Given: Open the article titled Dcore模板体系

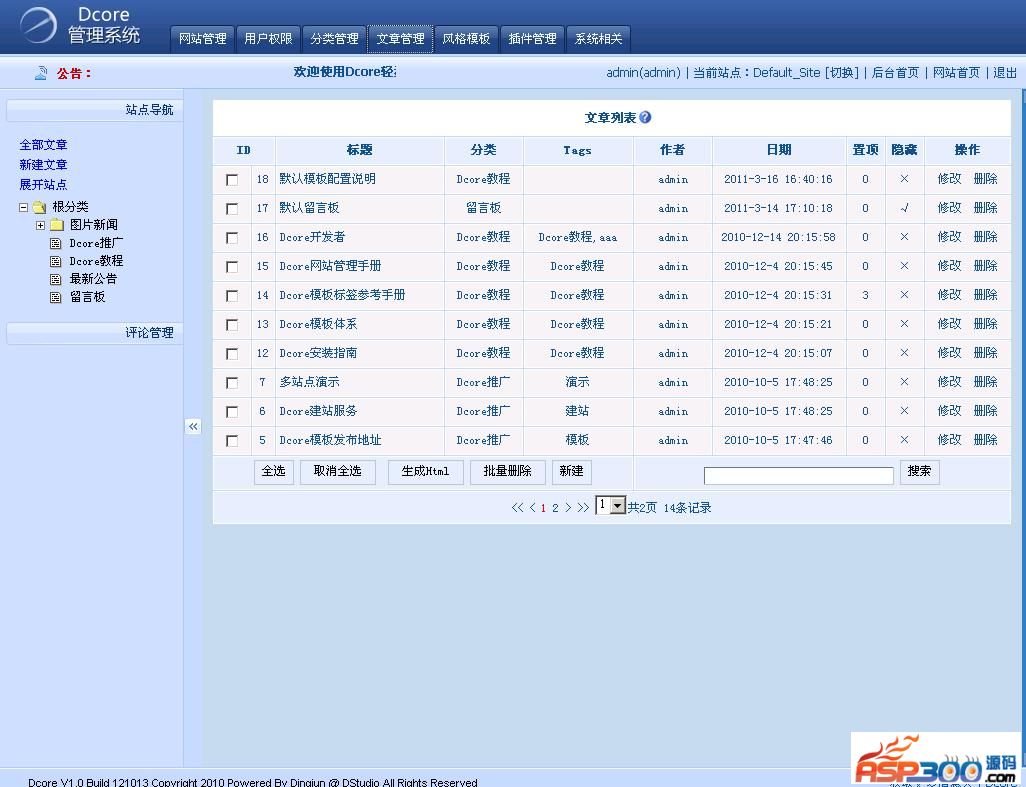Looking at the screenshot, I should [318, 324].
